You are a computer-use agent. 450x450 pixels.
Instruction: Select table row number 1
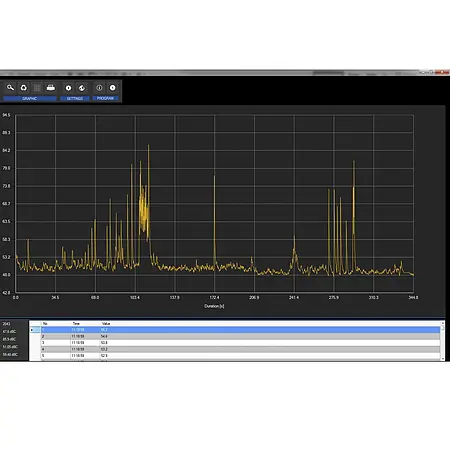point(240,330)
